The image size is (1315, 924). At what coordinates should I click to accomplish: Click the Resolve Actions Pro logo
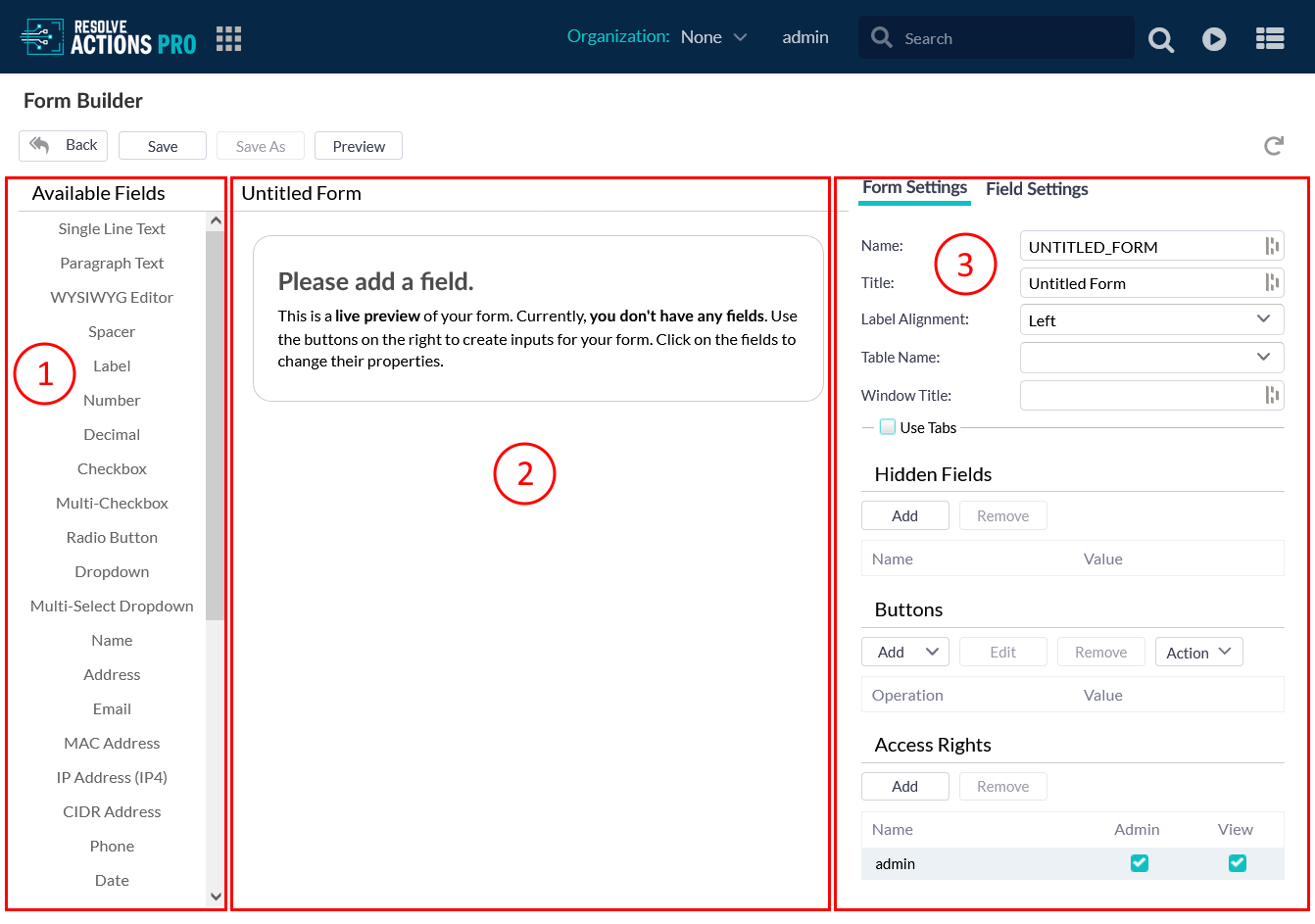click(x=109, y=37)
